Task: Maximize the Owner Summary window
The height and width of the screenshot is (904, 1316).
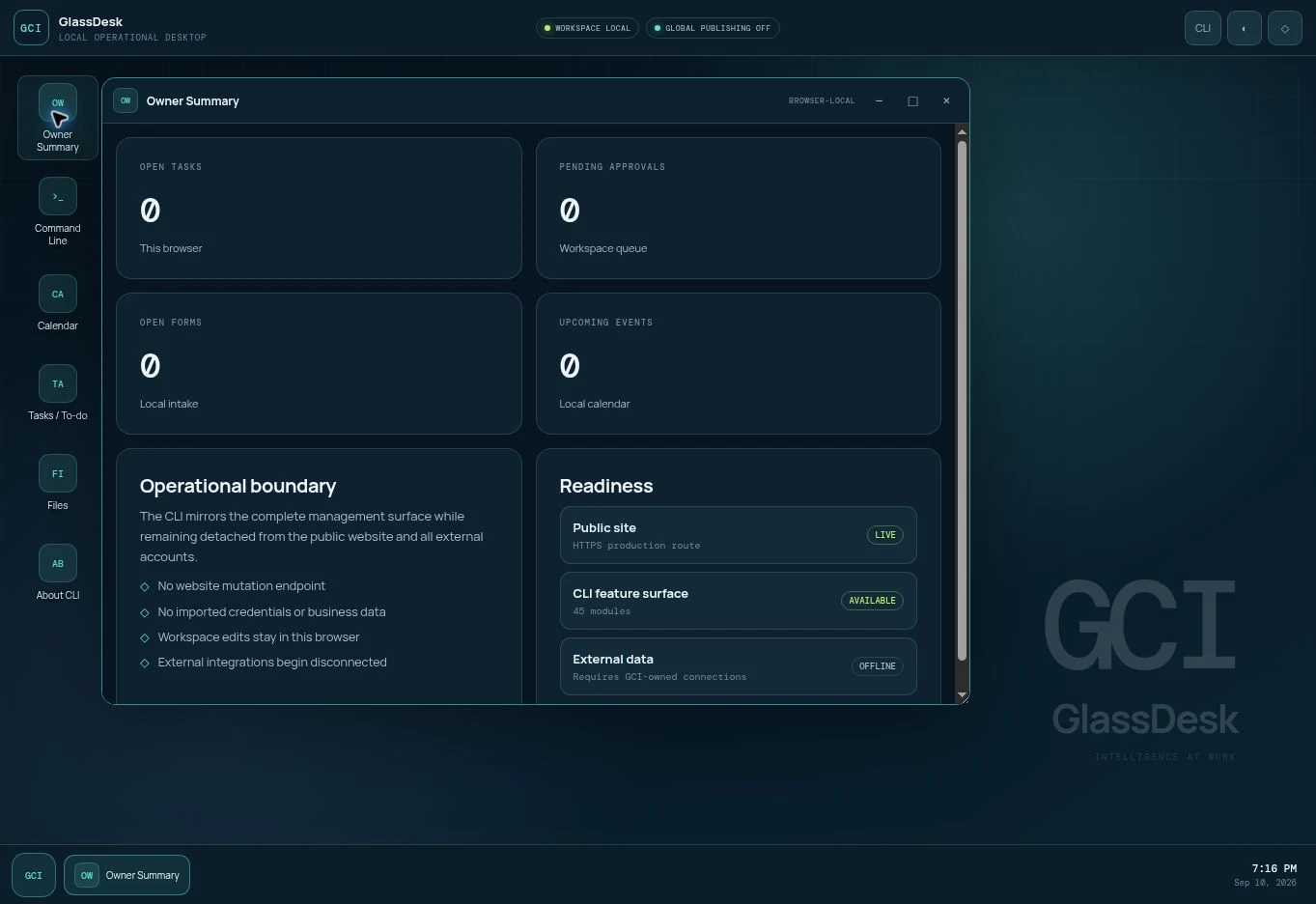Action: (912, 100)
